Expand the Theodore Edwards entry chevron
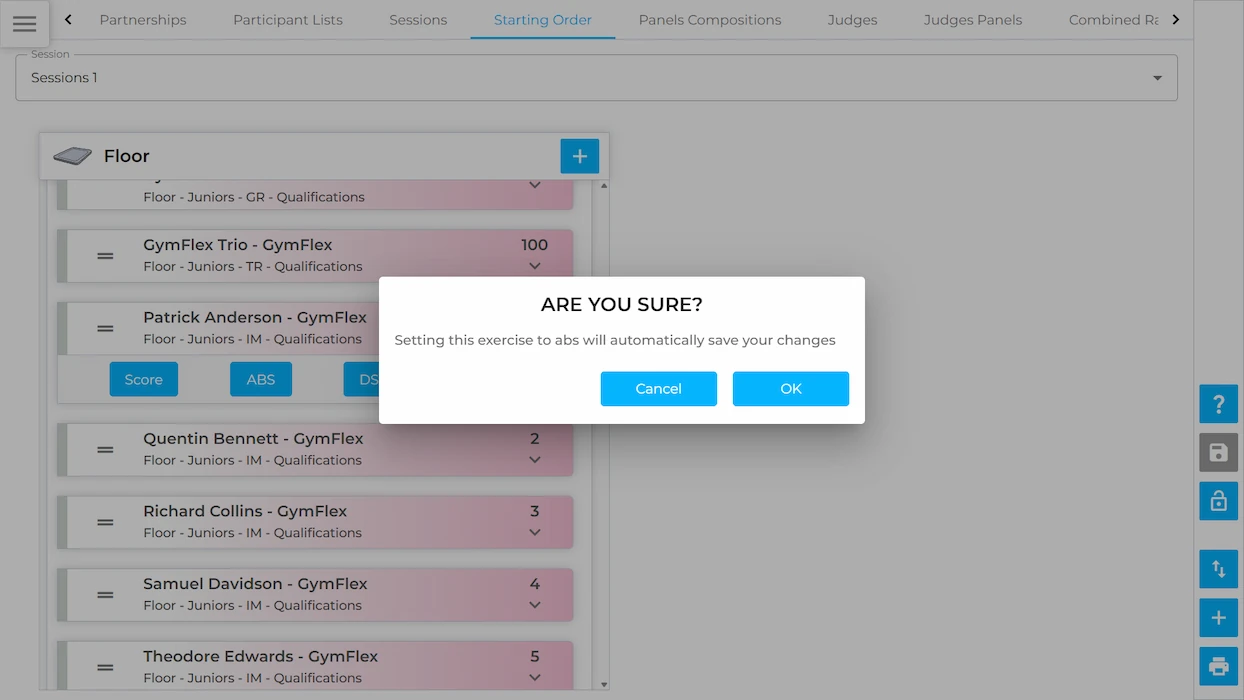The width and height of the screenshot is (1244, 700). tap(535, 677)
